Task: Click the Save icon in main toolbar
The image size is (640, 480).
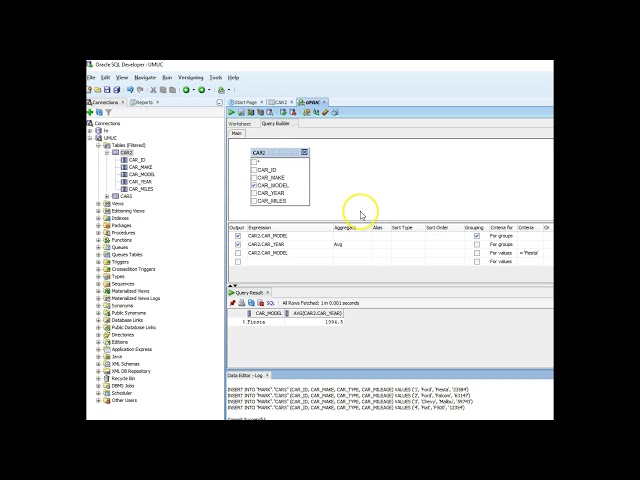Action: 107,90
